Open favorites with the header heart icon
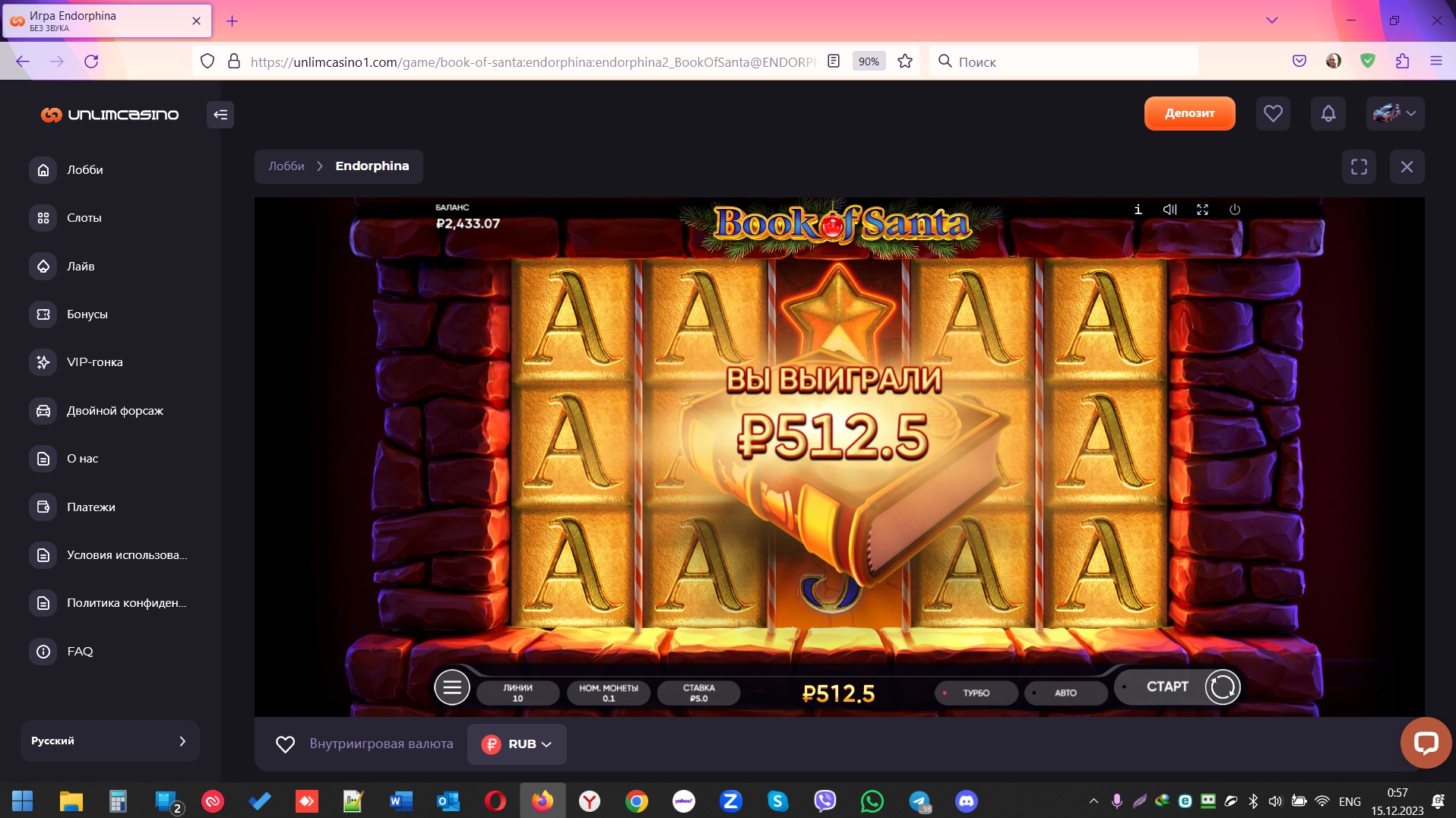Viewport: 1456px width, 818px height. [x=1273, y=114]
